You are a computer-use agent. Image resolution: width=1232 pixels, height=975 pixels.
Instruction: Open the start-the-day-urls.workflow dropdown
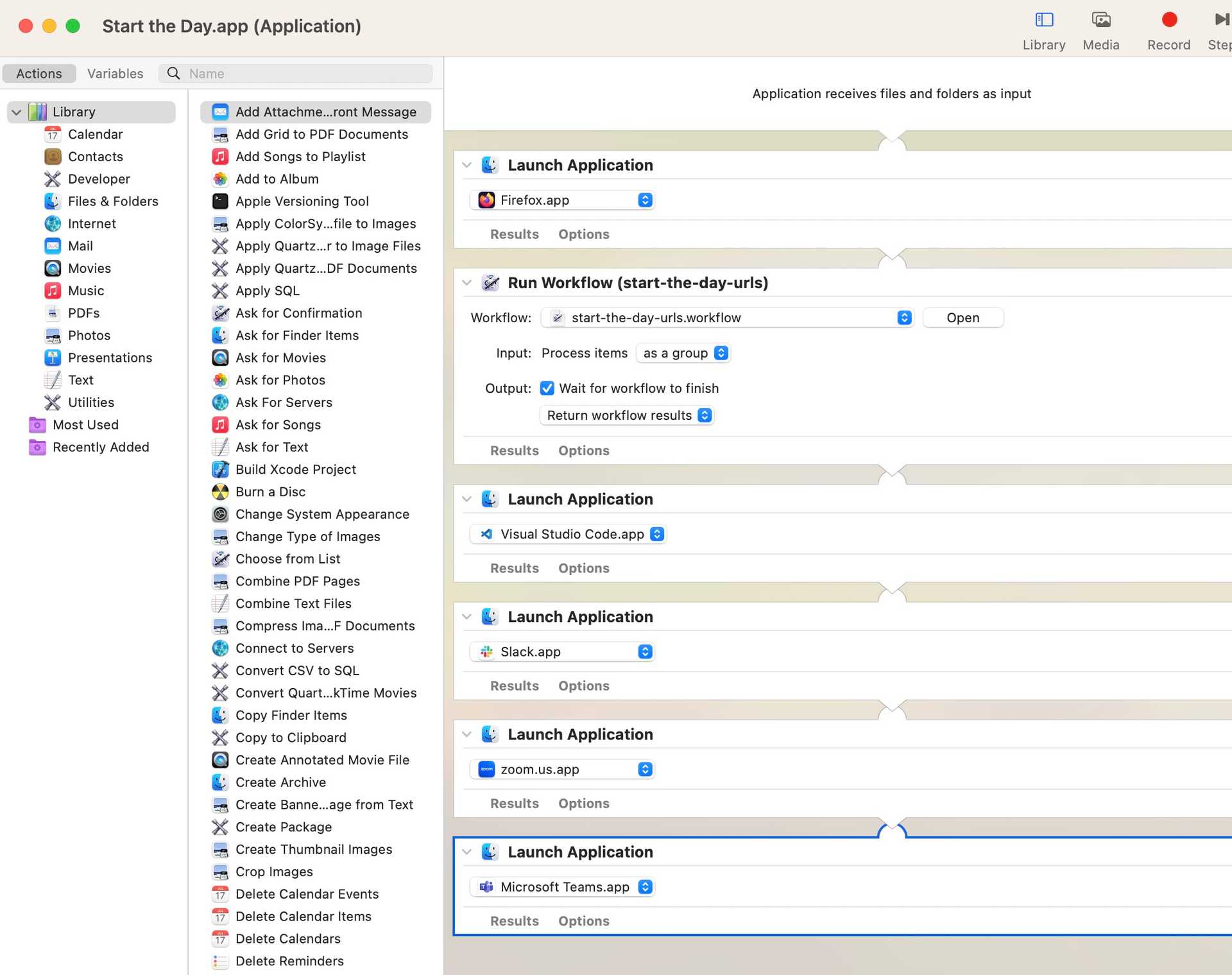(903, 318)
